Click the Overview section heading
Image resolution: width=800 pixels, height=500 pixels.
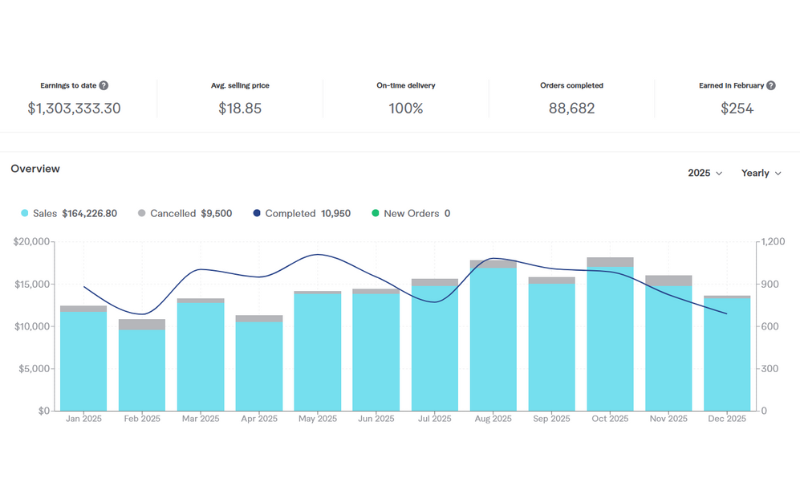(x=35, y=169)
